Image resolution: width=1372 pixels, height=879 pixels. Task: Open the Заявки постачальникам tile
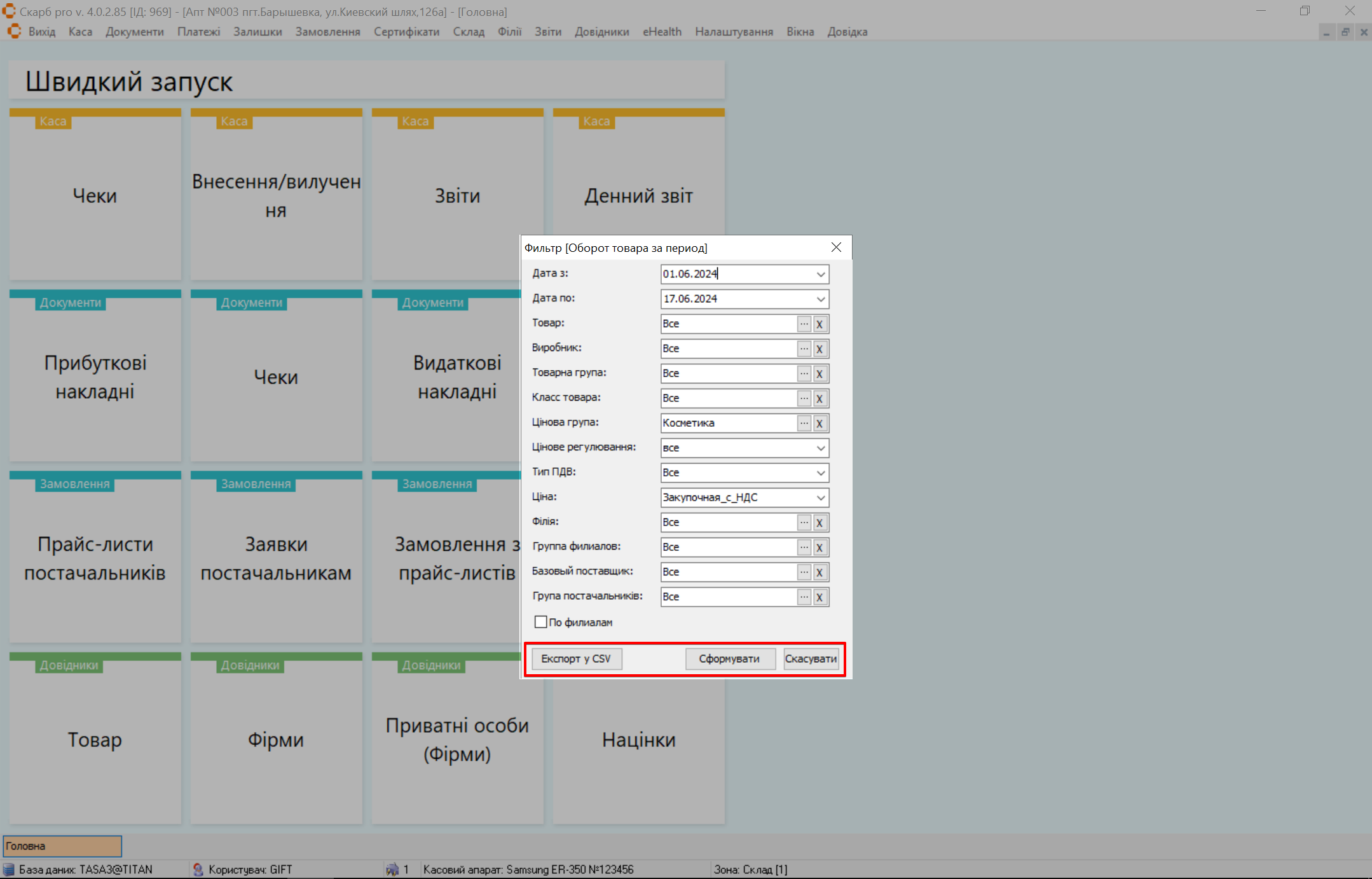coord(277,557)
